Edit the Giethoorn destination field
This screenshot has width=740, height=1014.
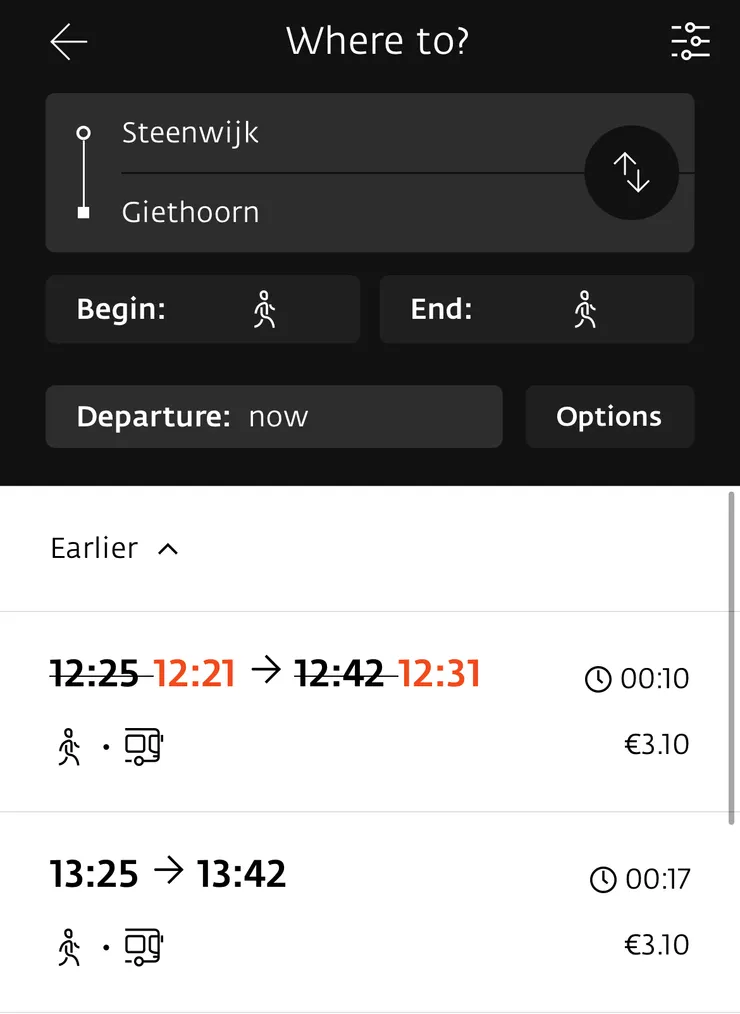click(340, 212)
